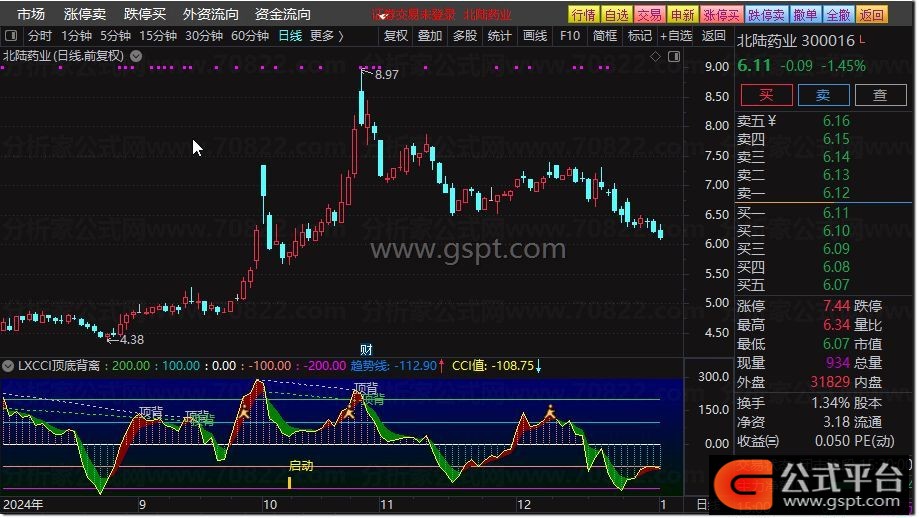Expand the LXCCI顶底背离 indicator dropdown
Image resolution: width=919 pixels, height=518 pixels.
click(8, 366)
